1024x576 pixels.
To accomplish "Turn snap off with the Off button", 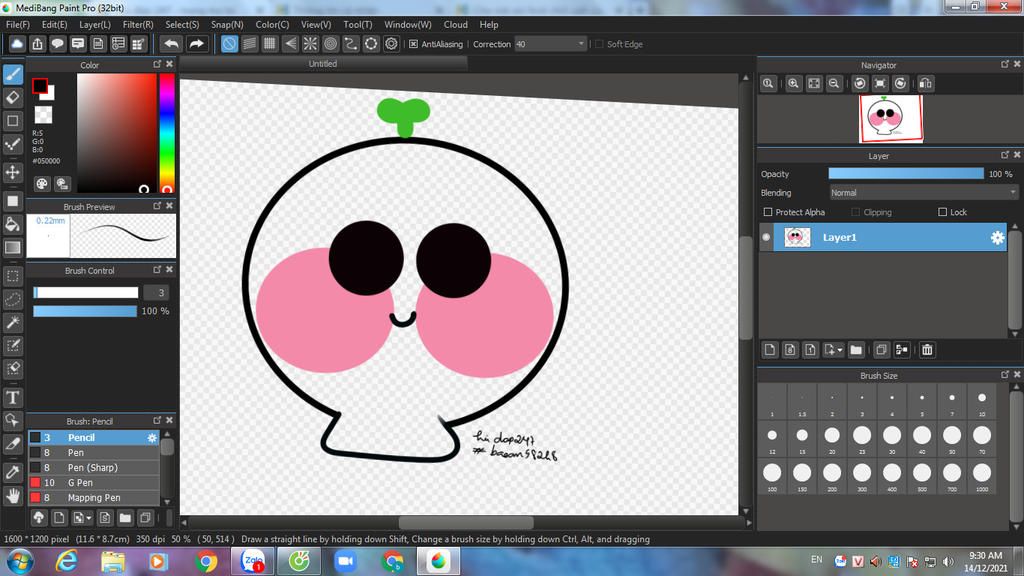I will pyautogui.click(x=229, y=44).
